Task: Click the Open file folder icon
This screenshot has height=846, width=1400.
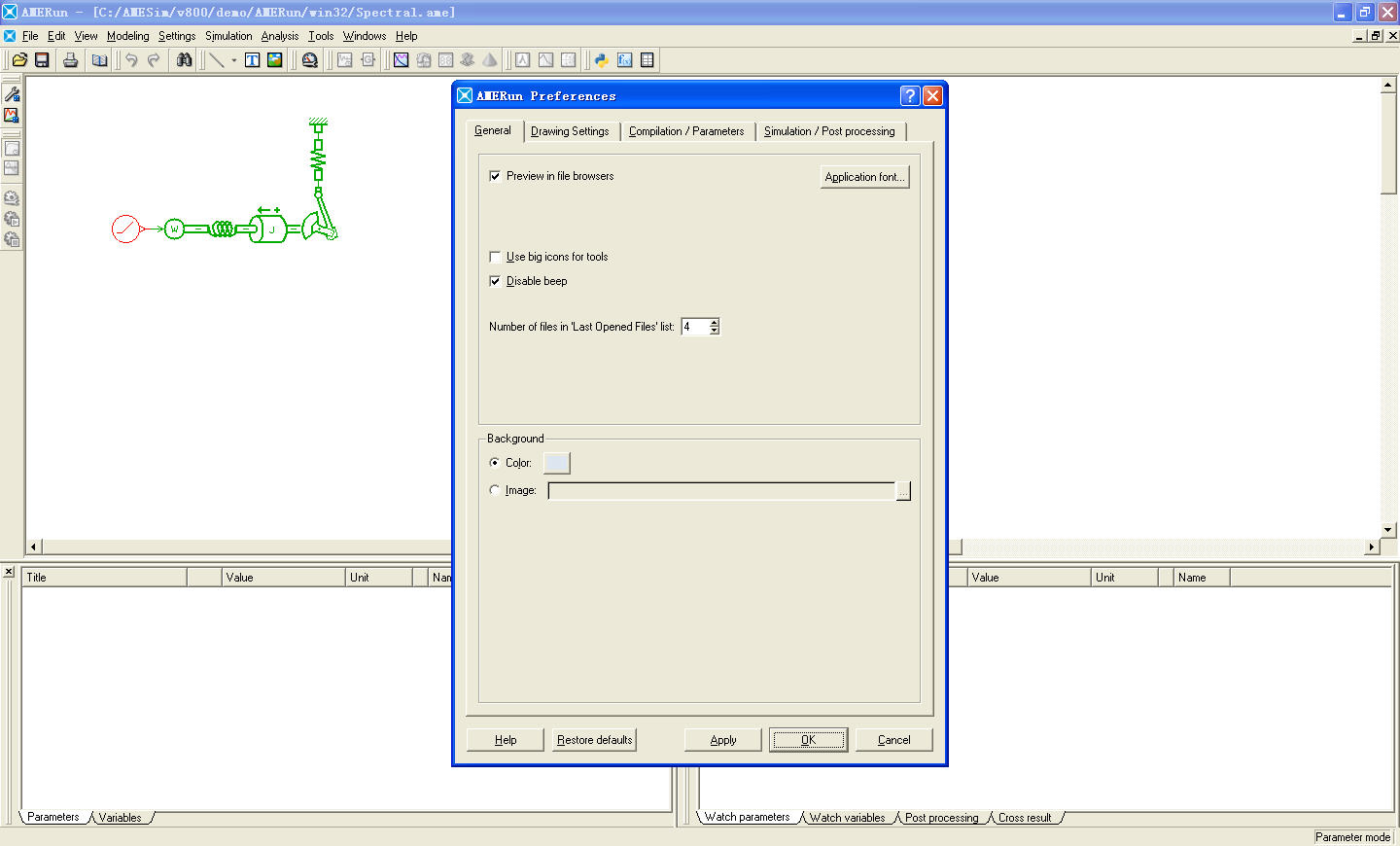Action: (x=19, y=60)
